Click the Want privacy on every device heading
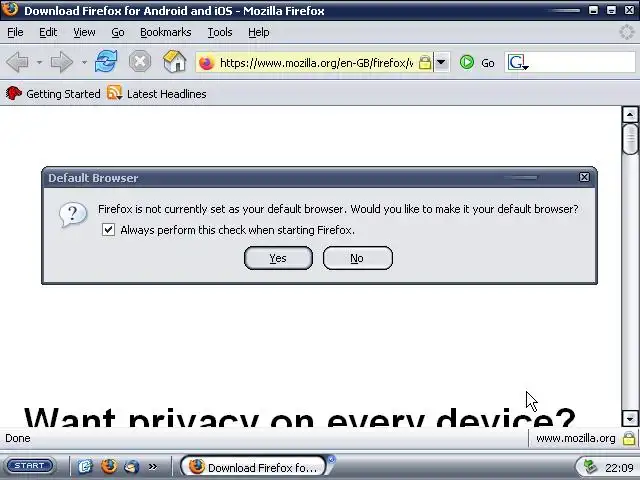The height and width of the screenshot is (480, 640). pos(300,417)
